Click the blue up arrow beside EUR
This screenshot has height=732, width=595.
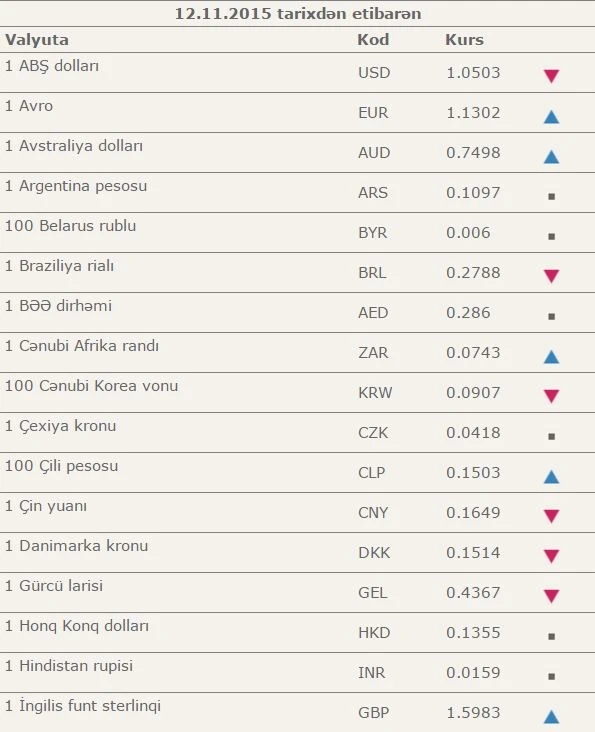point(551,116)
